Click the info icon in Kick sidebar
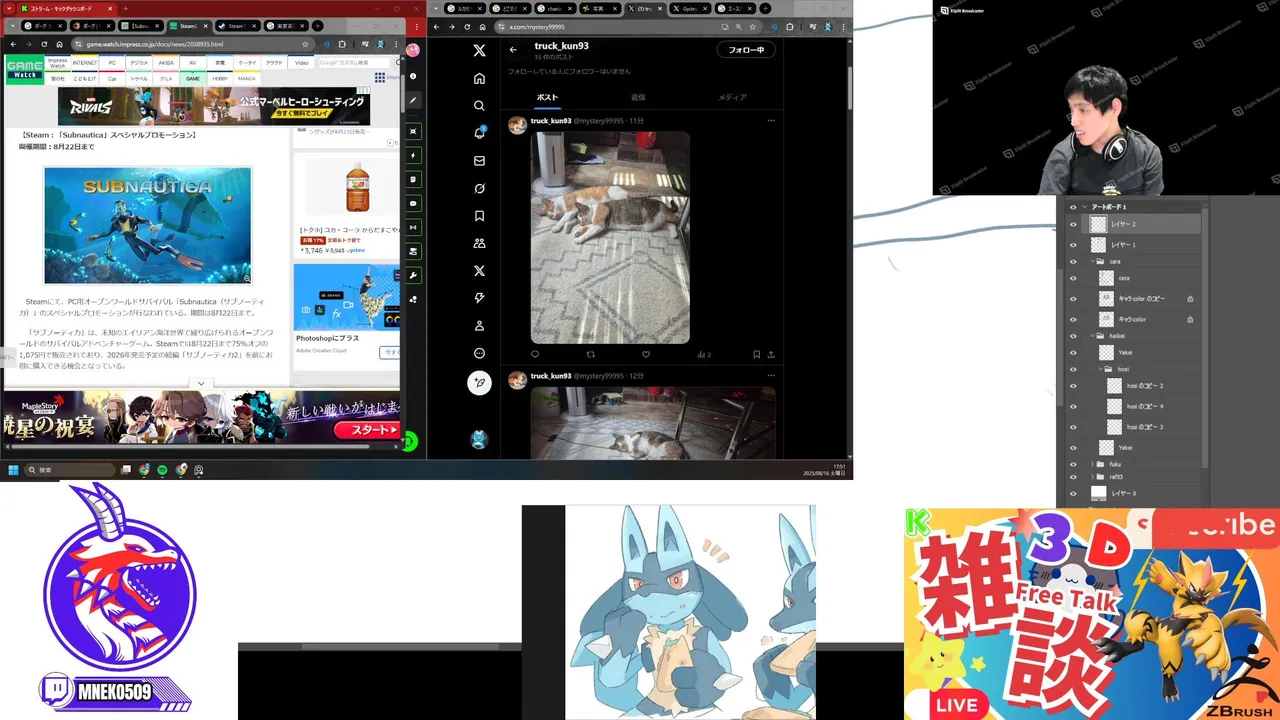Image resolution: width=1280 pixels, height=720 pixels. point(413,76)
